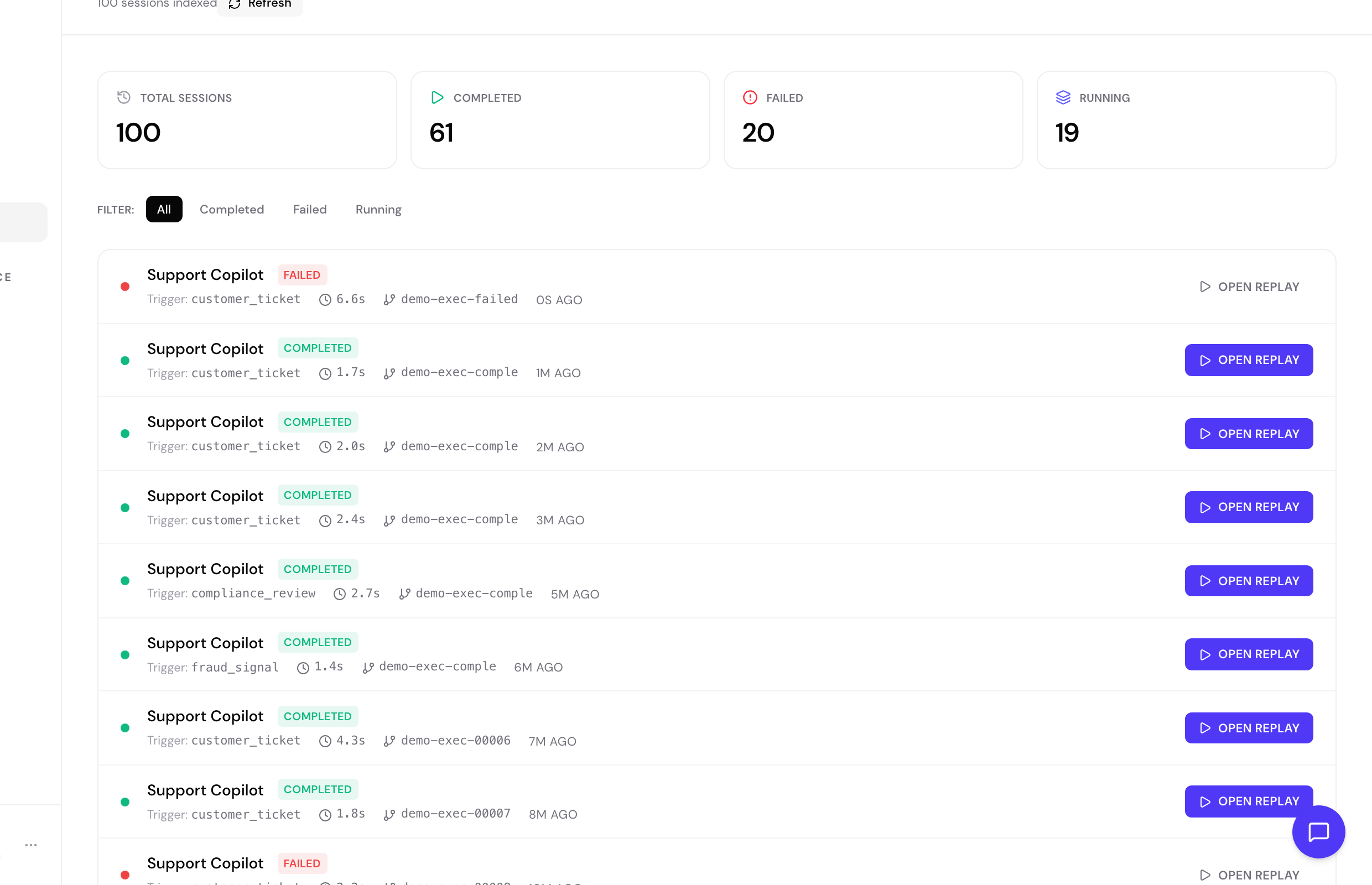Open replay for the fraud_signal session
The image size is (1372, 885).
[x=1249, y=654]
